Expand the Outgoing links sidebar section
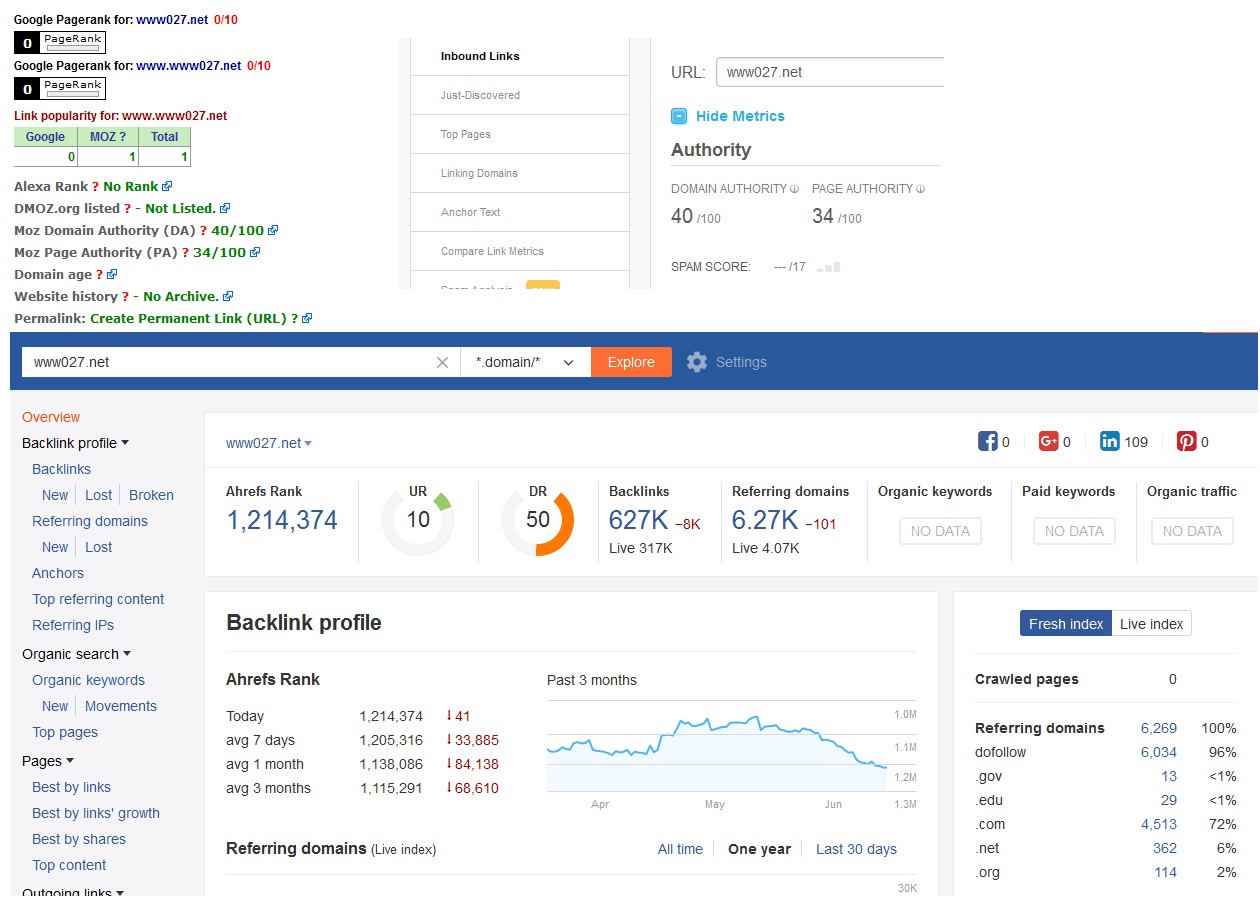 [73, 892]
